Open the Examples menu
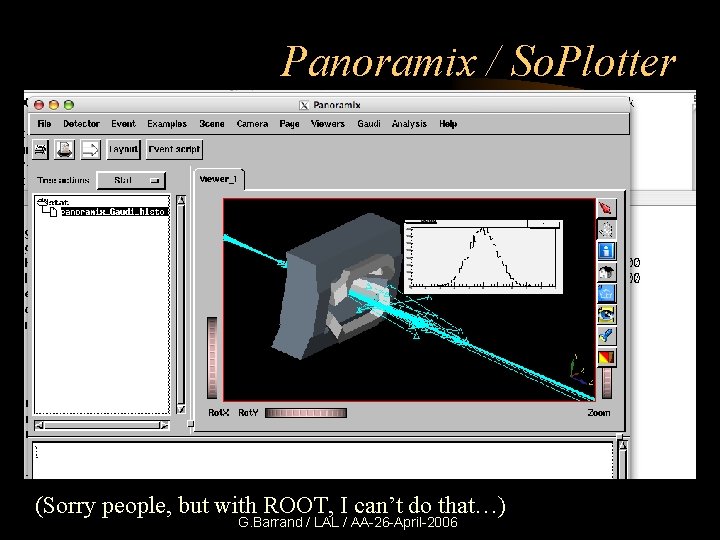720x540 pixels. [x=167, y=124]
